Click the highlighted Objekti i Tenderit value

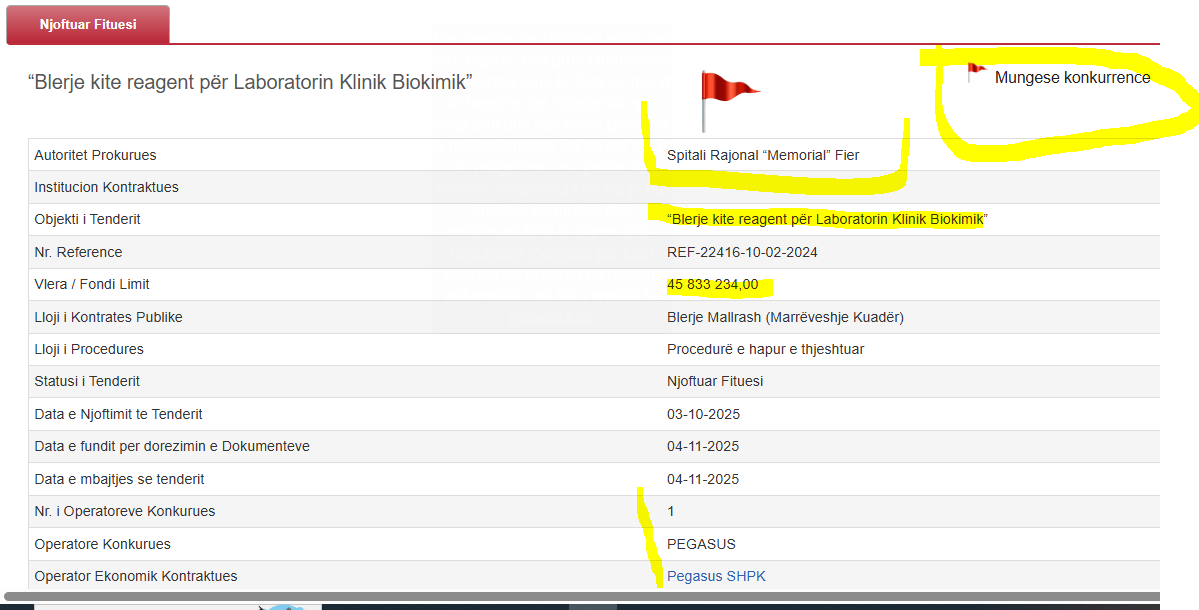829,219
